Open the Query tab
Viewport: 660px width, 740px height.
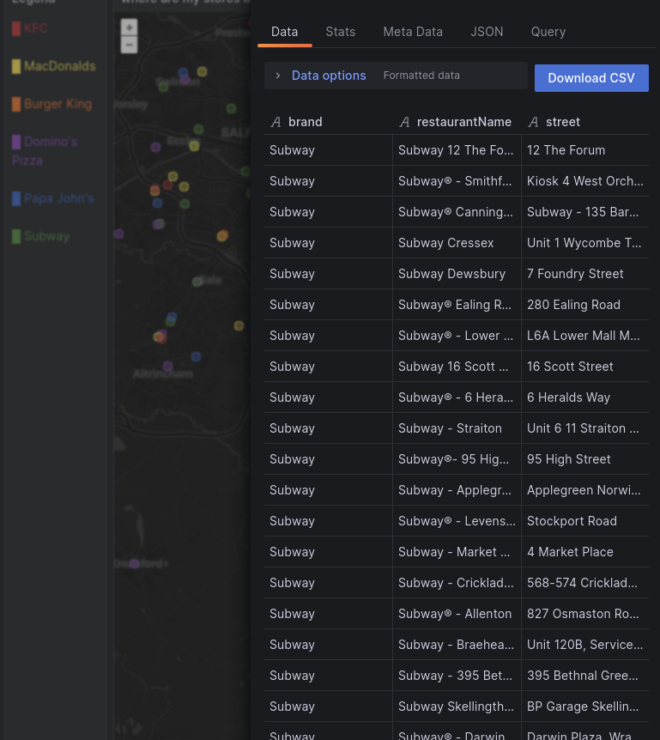tap(548, 32)
